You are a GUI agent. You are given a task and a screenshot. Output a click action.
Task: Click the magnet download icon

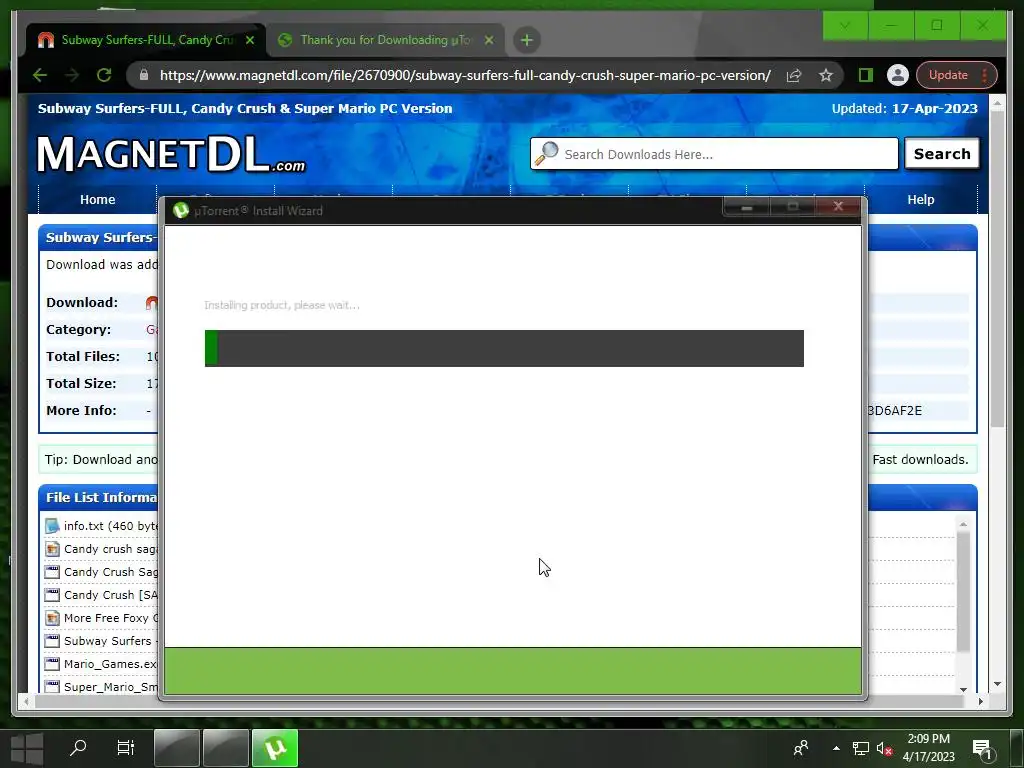152,302
